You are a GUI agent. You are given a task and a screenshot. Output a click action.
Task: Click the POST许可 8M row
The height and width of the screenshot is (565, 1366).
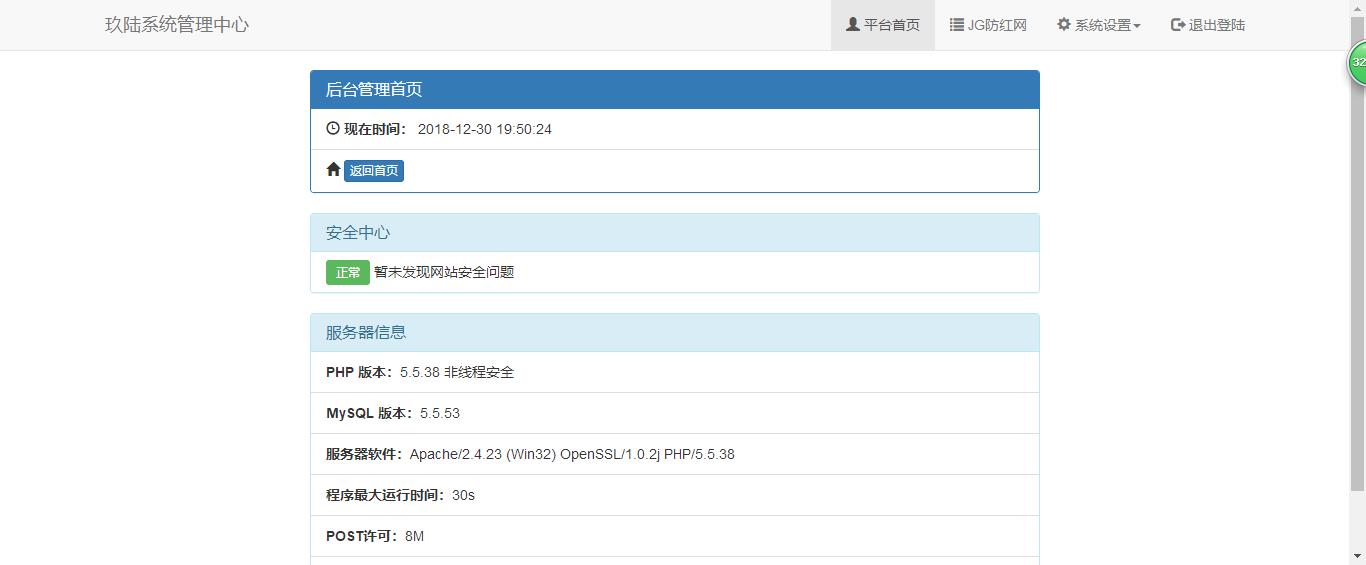[x=675, y=536]
